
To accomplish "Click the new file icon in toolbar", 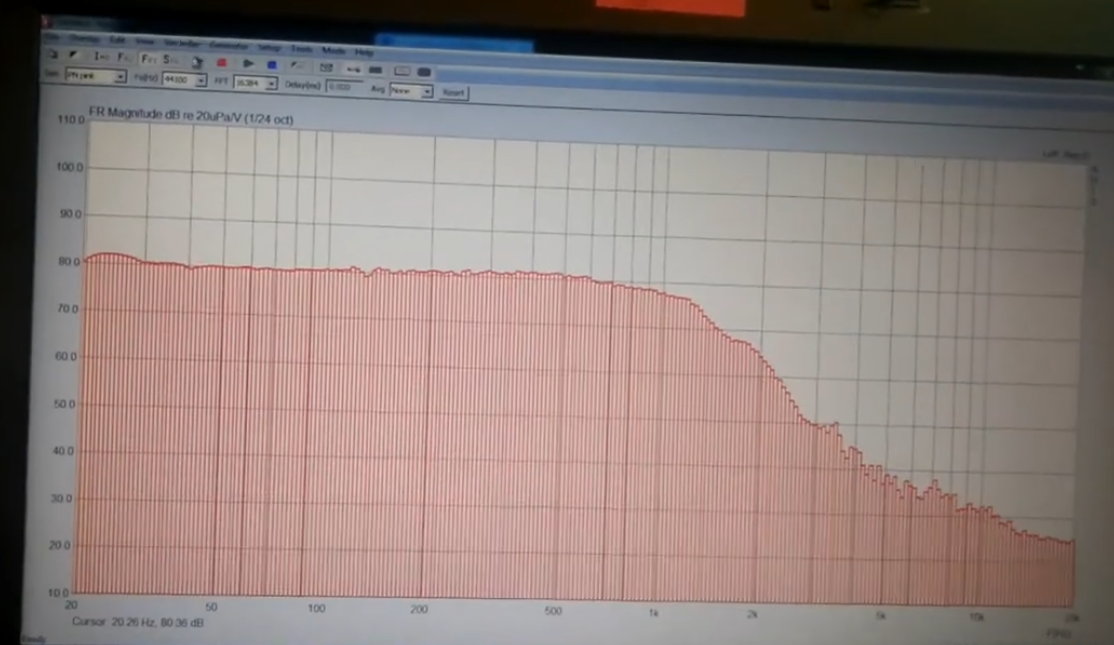I will pyautogui.click(x=53, y=54).
